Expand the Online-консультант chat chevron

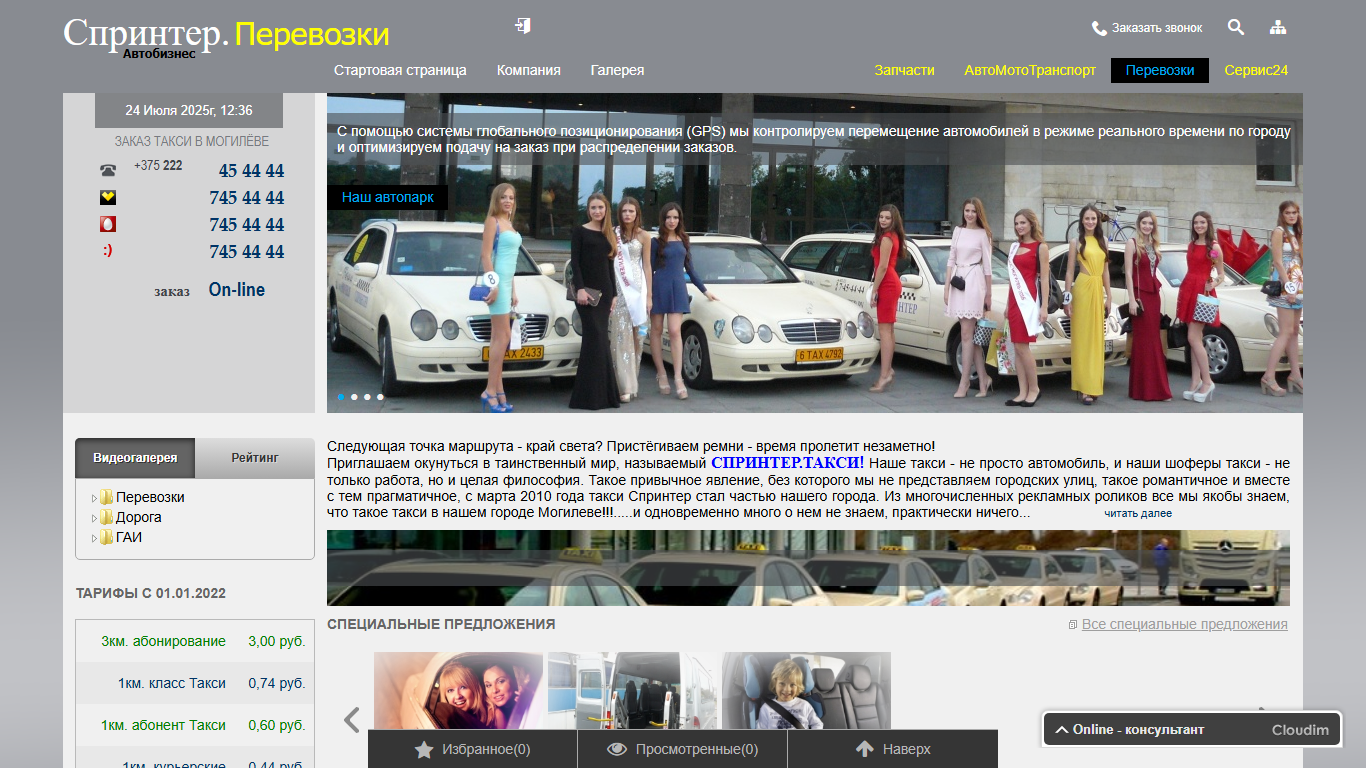point(1061,730)
